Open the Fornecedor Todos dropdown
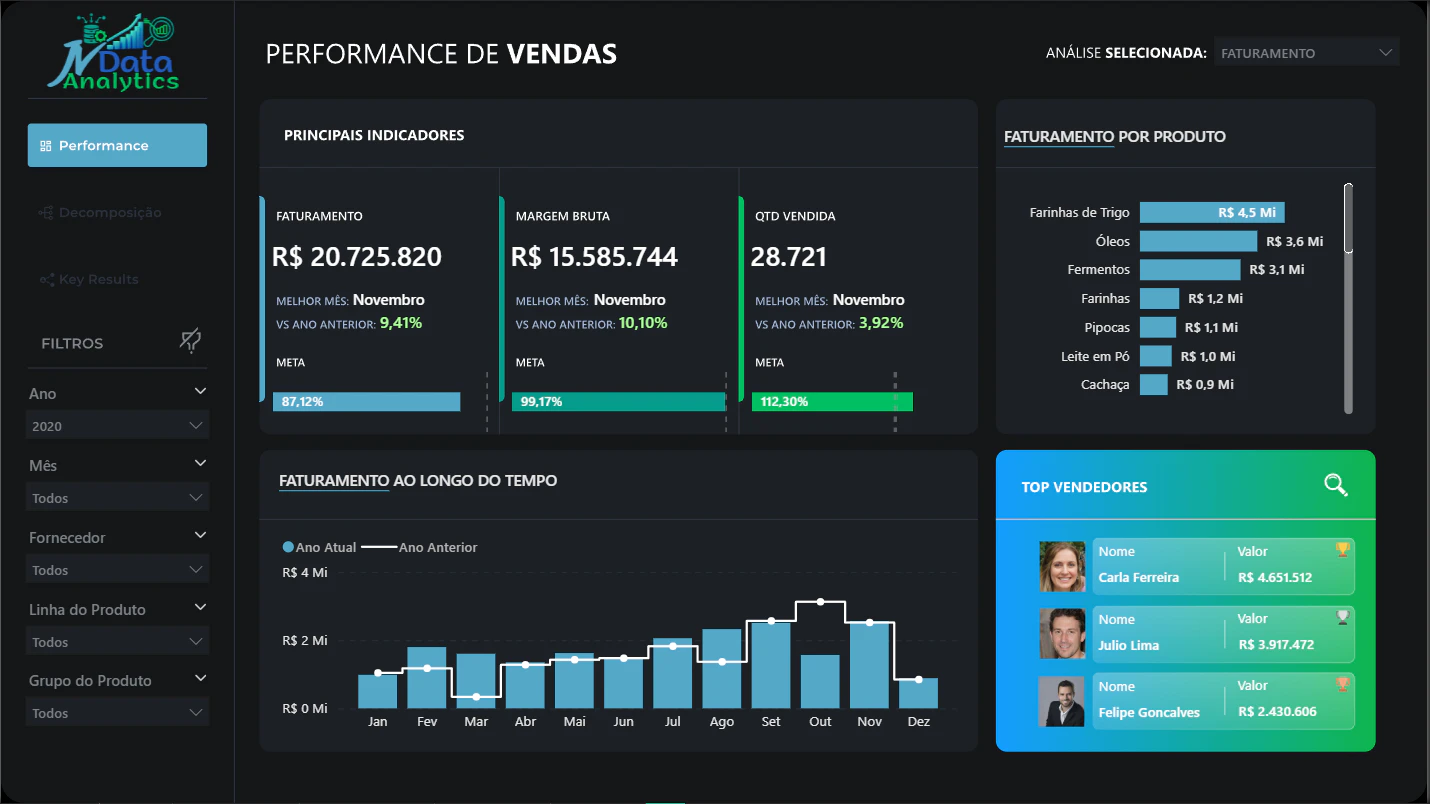The image size is (1430, 804). tap(117, 570)
